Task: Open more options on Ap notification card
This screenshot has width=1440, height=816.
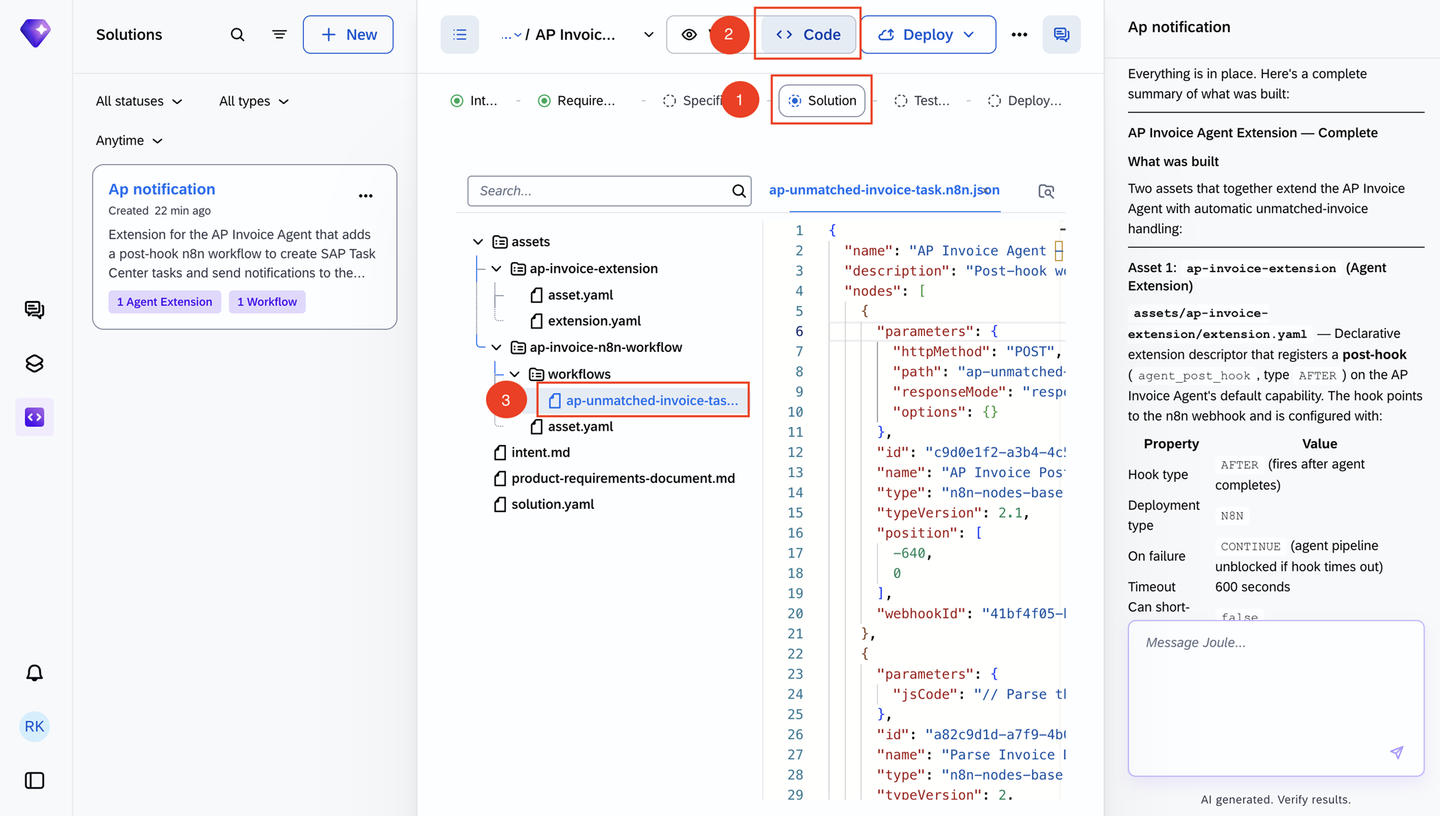Action: click(366, 196)
